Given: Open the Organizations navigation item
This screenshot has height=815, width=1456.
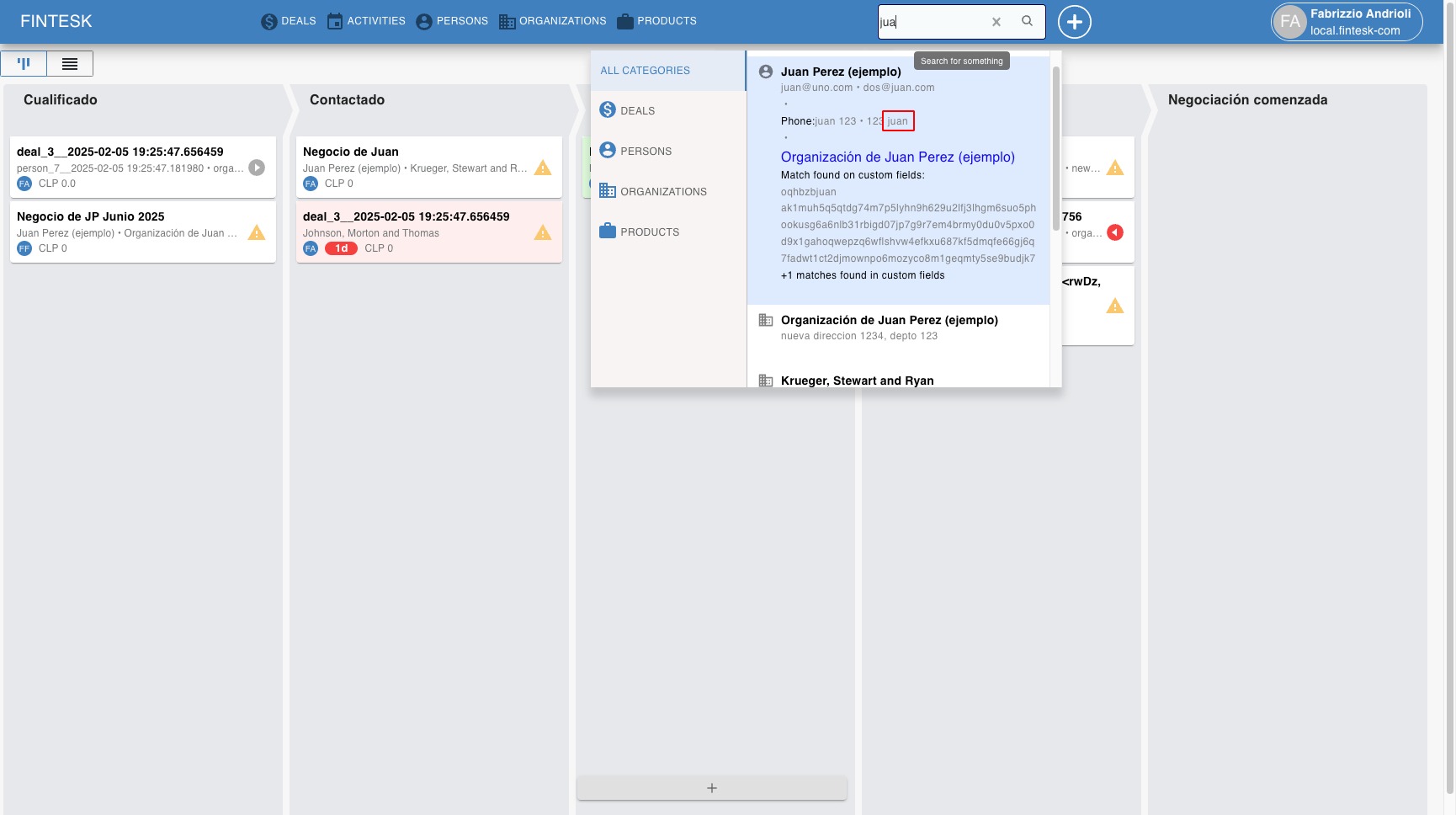Looking at the screenshot, I should pos(552,21).
